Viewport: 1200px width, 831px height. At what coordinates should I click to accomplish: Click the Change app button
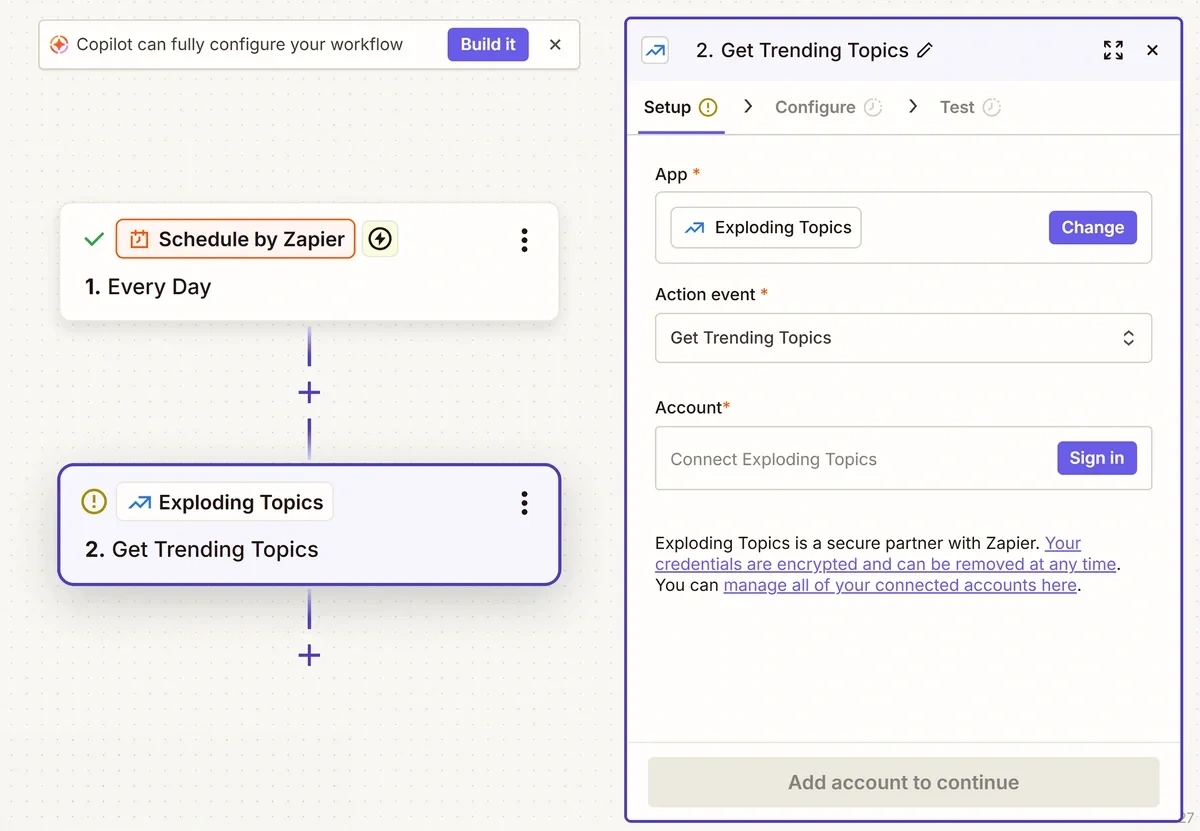(1093, 227)
